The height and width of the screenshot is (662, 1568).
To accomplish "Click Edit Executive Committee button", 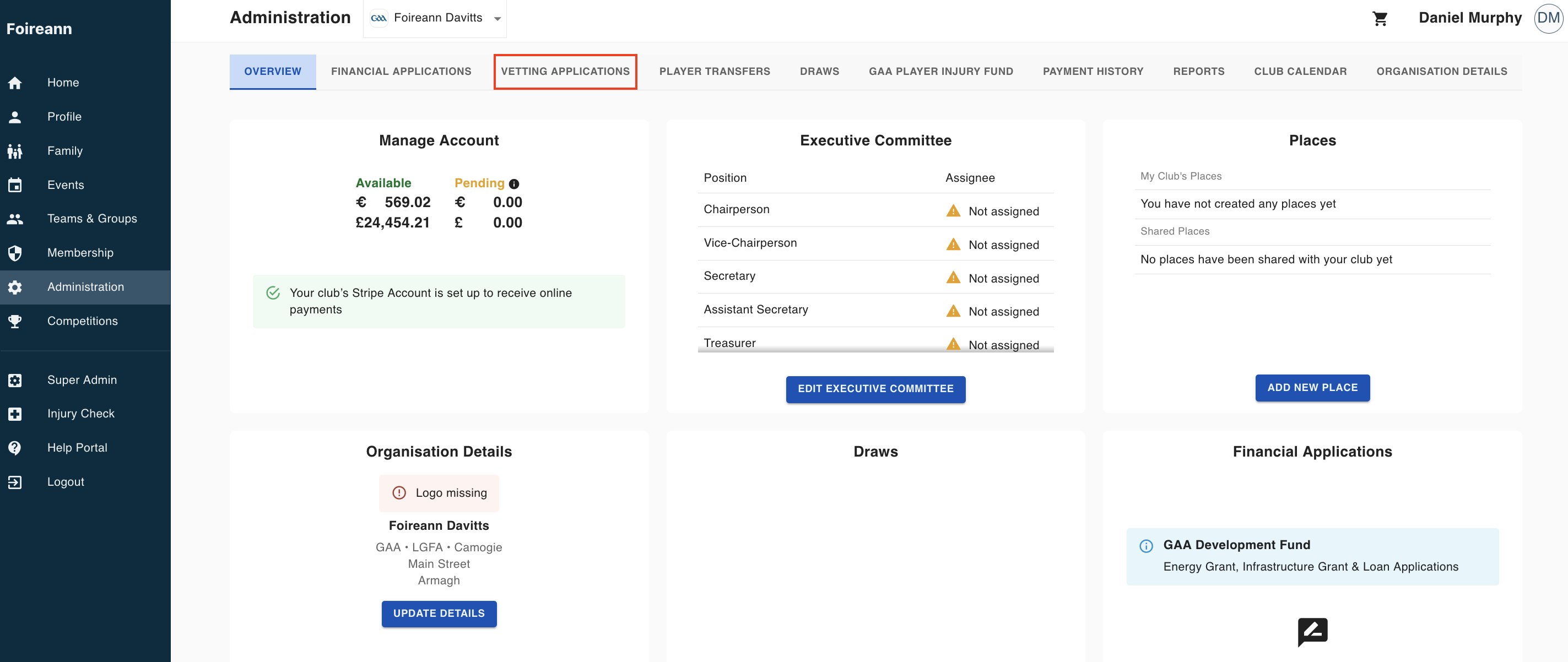I will pos(875,389).
